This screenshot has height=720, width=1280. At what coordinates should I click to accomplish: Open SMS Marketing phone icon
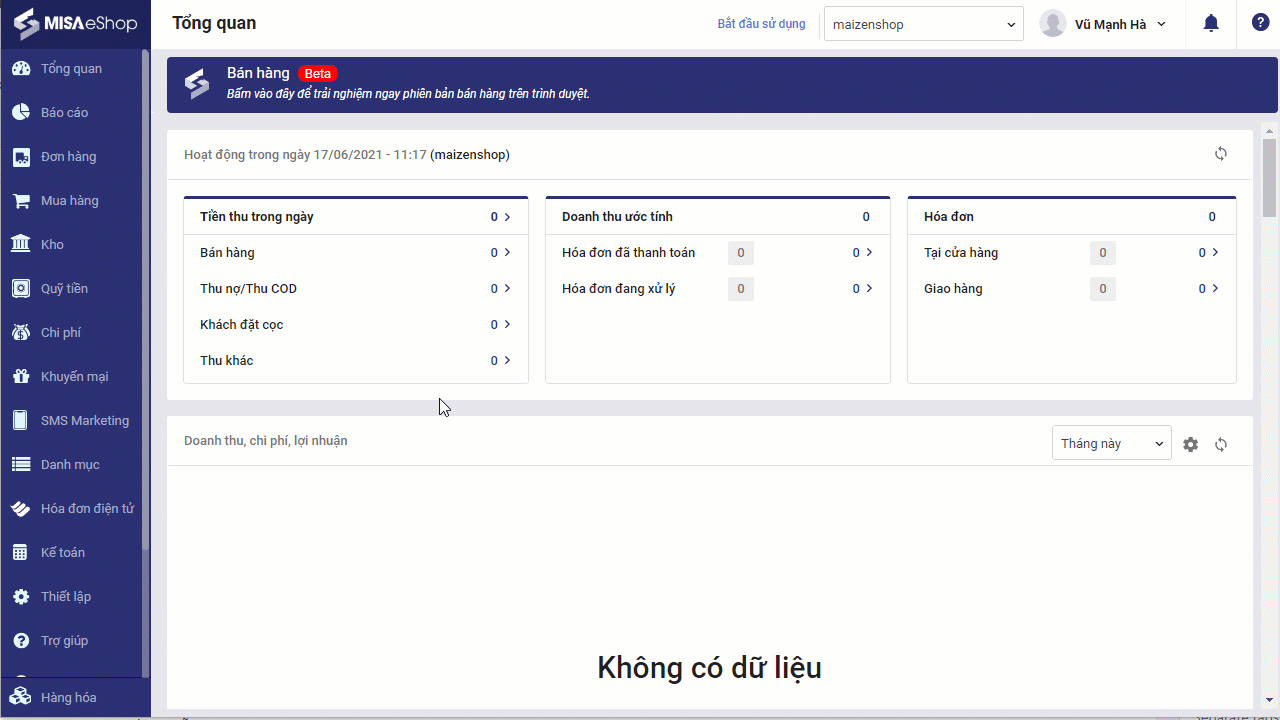[x=21, y=421]
